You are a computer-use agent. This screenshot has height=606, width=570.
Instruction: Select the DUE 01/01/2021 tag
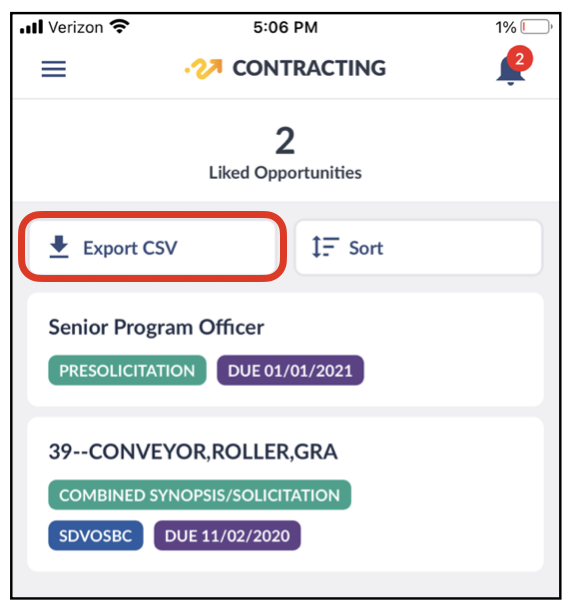click(290, 370)
